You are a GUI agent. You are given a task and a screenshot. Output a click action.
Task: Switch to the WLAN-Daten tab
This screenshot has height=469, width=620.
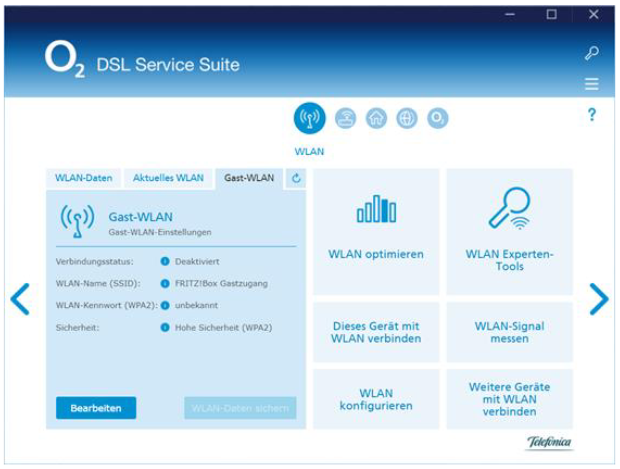[x=84, y=178]
